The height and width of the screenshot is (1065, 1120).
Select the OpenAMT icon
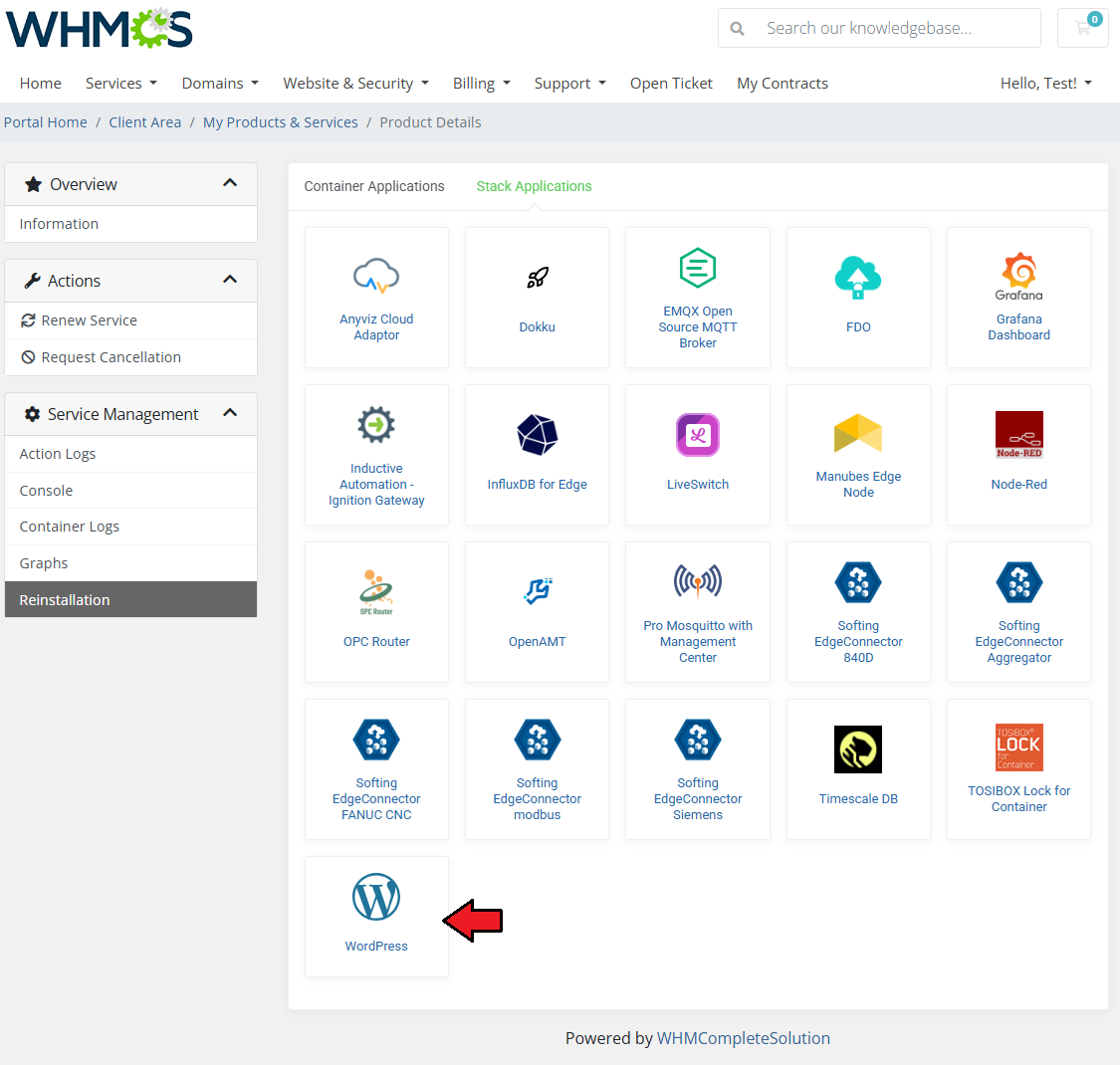[x=538, y=590]
